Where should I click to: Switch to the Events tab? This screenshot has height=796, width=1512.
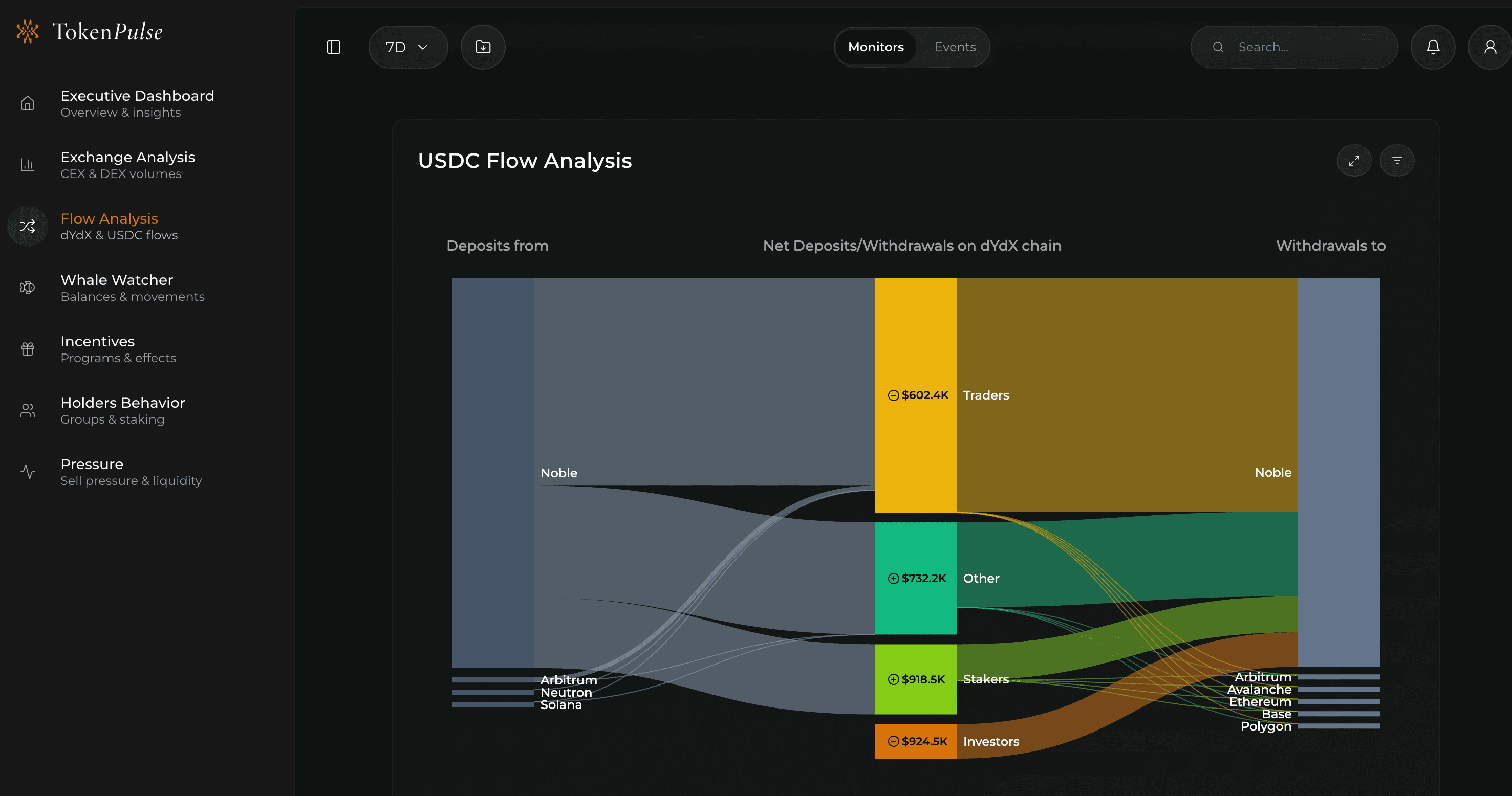(x=955, y=47)
